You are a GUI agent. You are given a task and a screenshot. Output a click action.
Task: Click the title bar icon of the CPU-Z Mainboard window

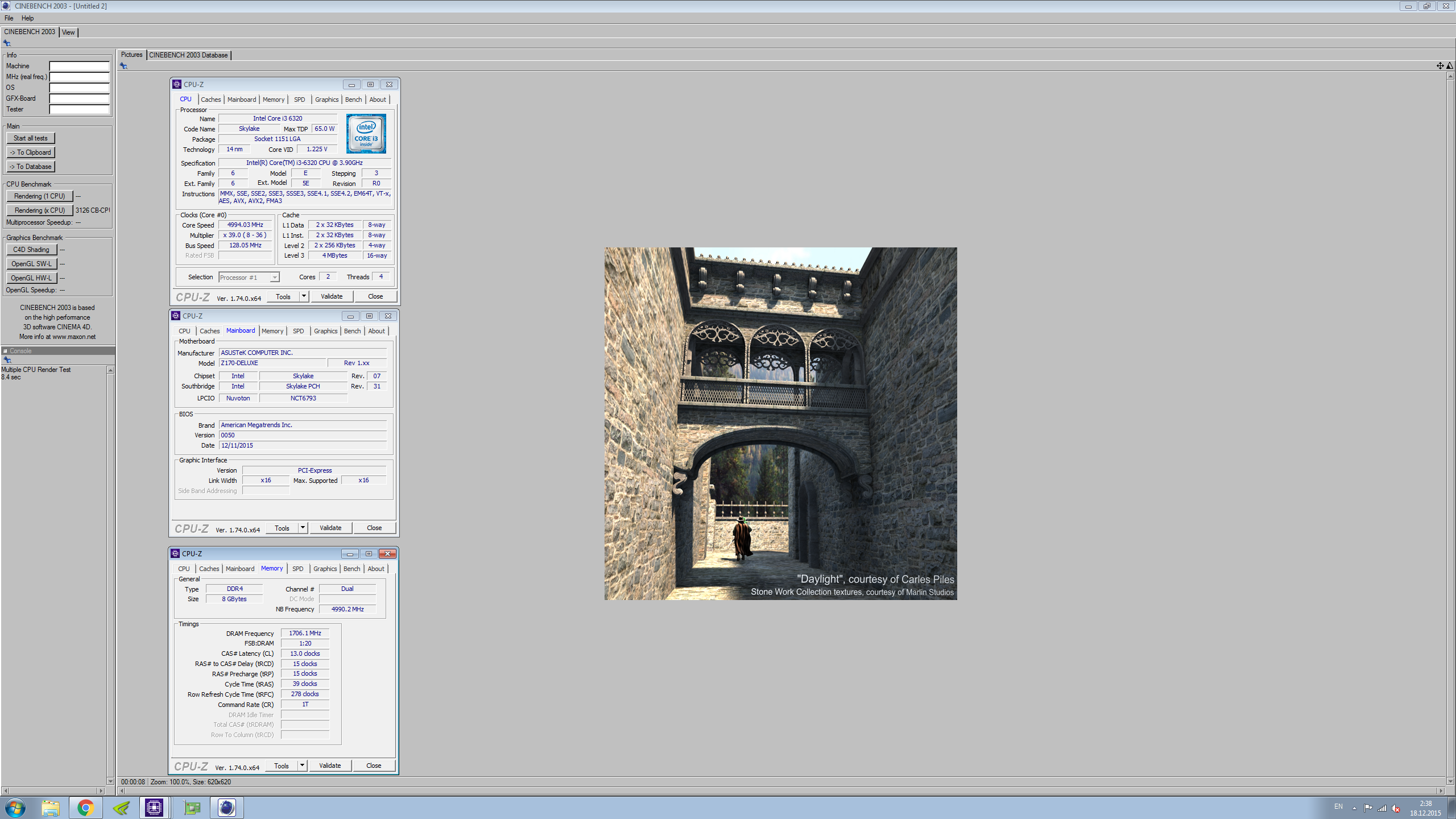click(176, 316)
